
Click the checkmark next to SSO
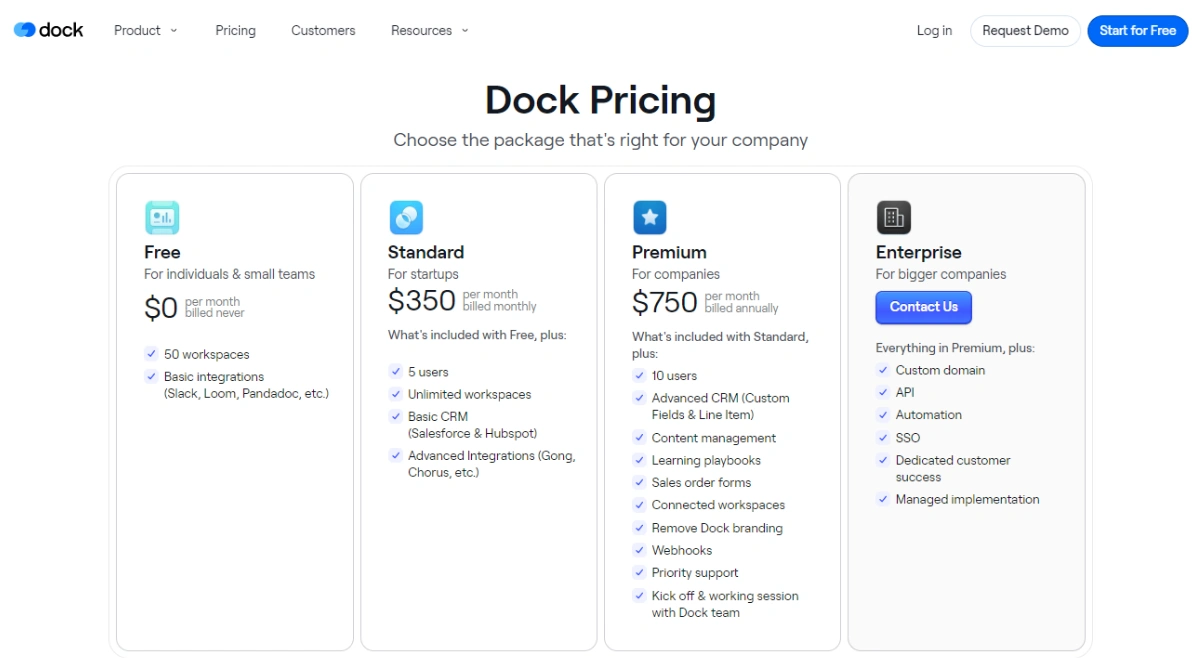pyautogui.click(x=883, y=437)
